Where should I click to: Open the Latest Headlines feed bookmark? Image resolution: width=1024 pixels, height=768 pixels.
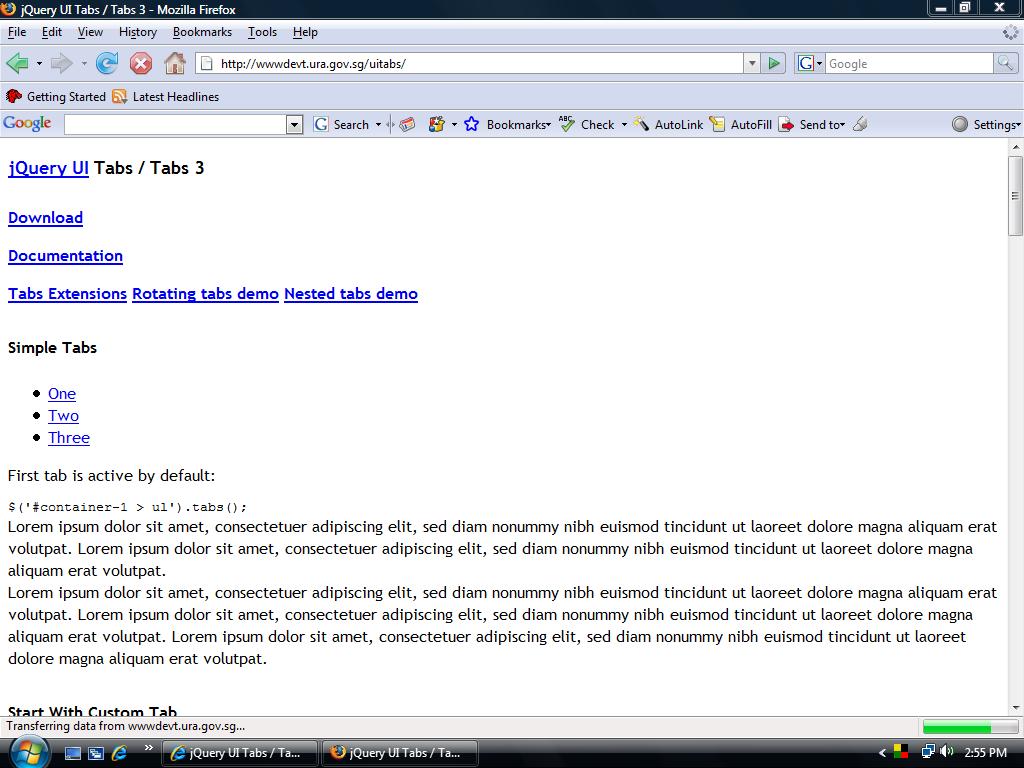point(165,97)
